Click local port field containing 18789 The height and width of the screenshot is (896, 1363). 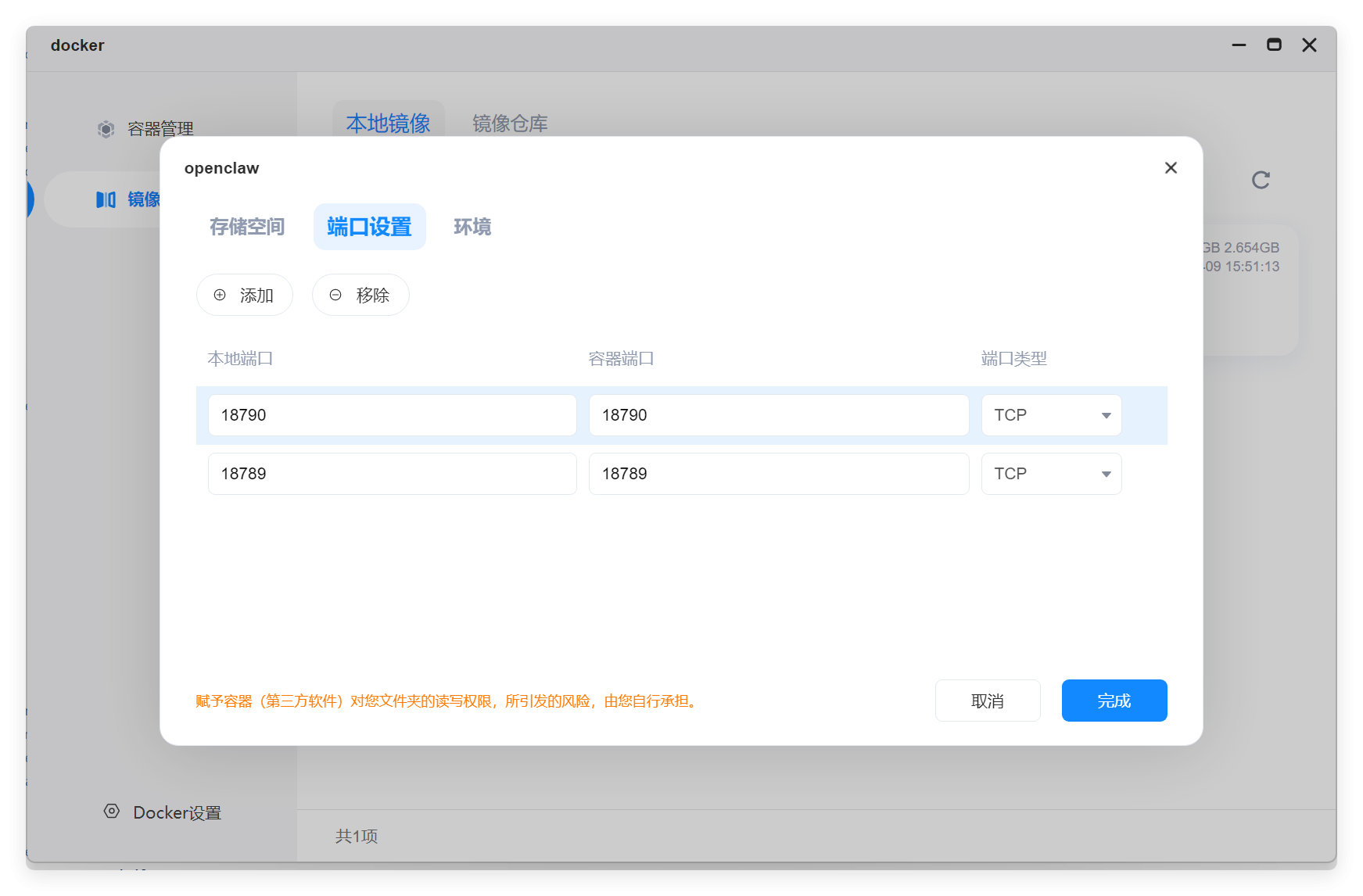(x=392, y=474)
